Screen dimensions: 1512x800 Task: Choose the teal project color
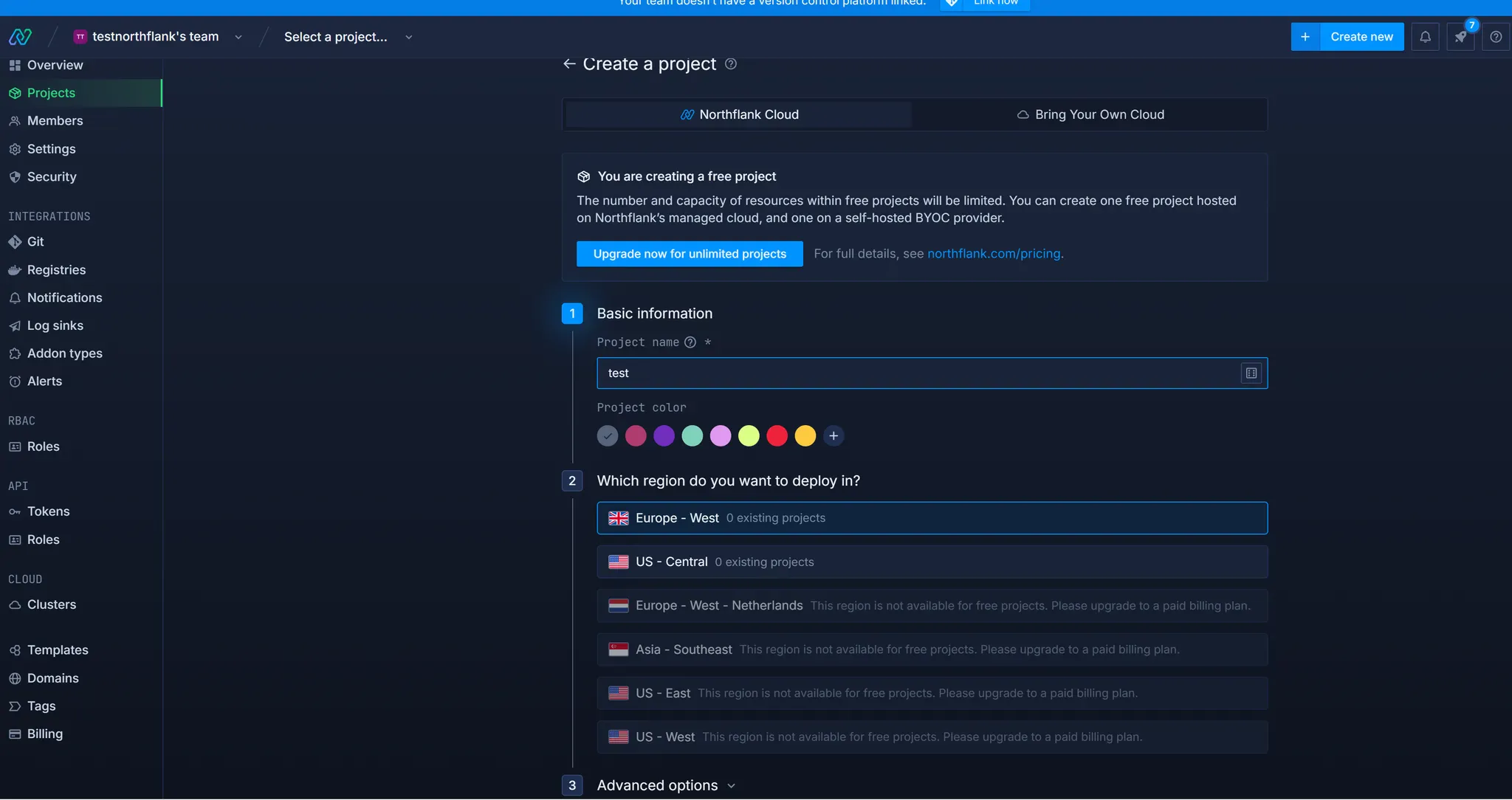(x=692, y=436)
